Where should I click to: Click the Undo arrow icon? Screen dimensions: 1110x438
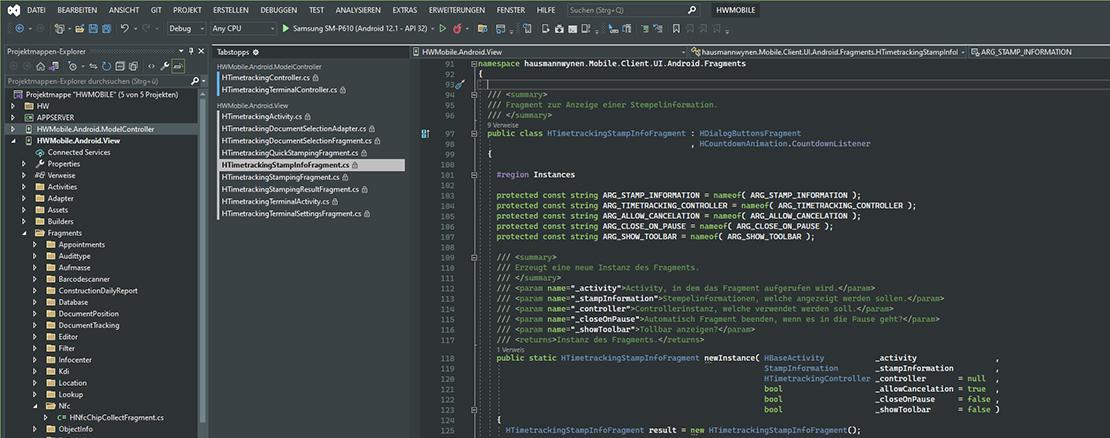(125, 28)
